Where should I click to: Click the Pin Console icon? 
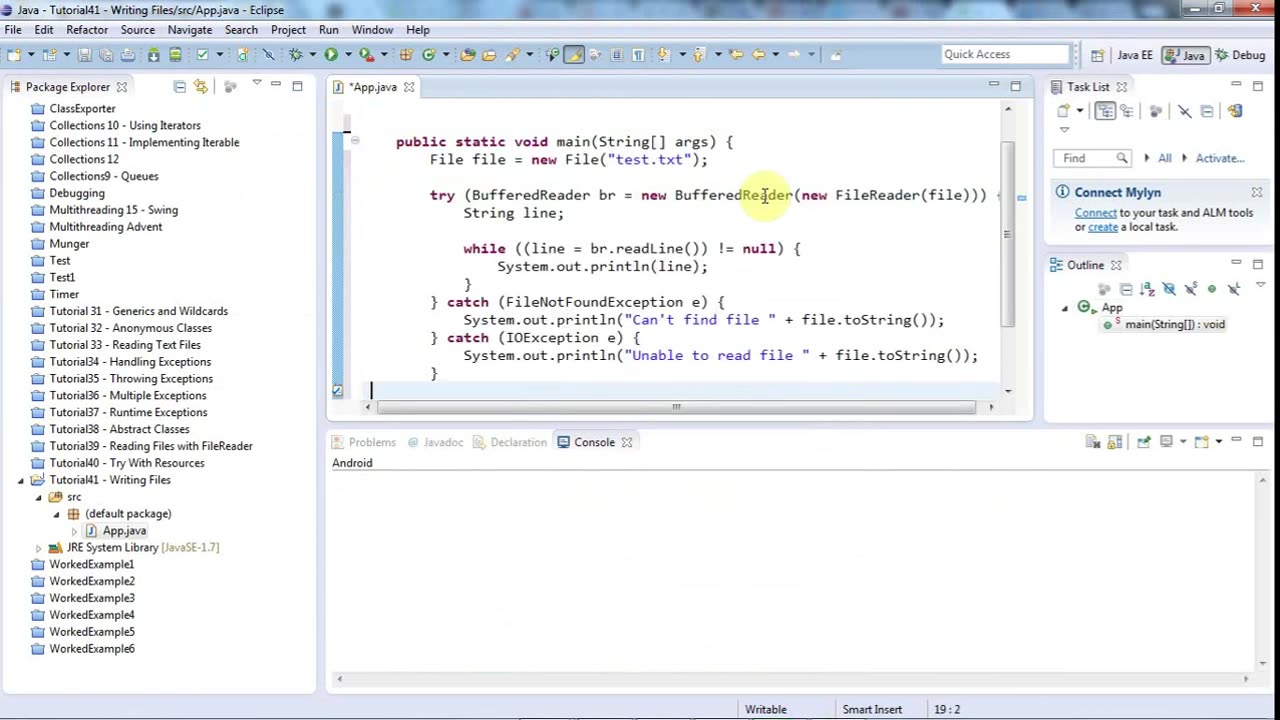pyautogui.click(x=1144, y=442)
